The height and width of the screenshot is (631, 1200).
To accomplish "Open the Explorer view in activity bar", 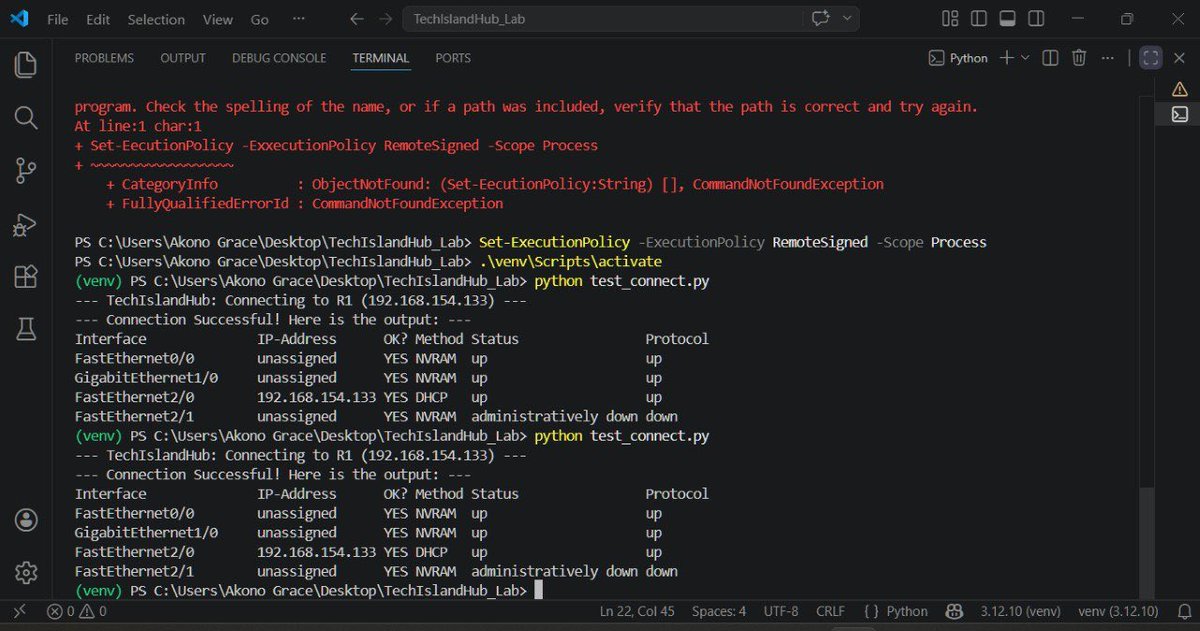I will [x=26, y=66].
